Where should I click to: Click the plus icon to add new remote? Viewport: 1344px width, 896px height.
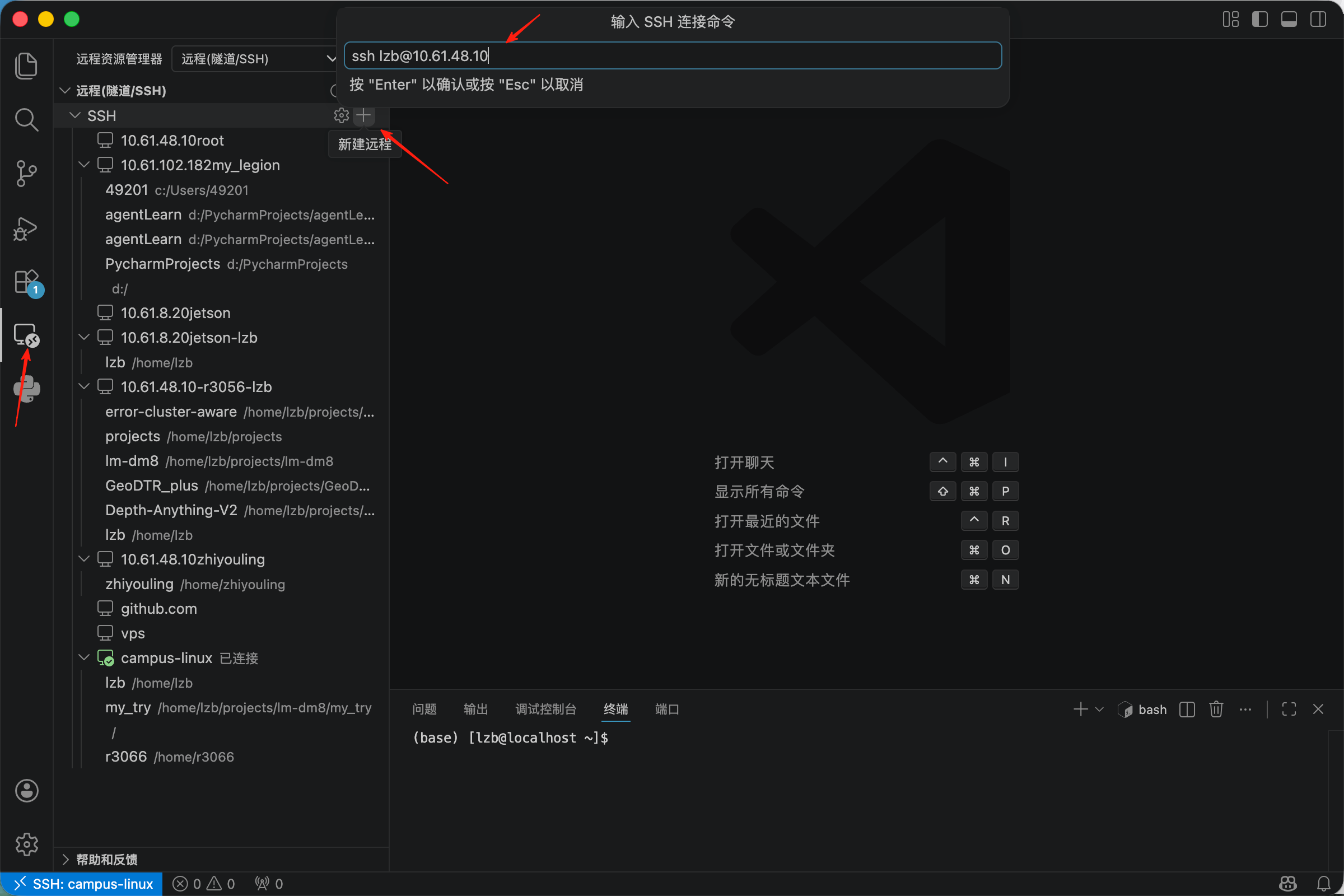coord(363,115)
